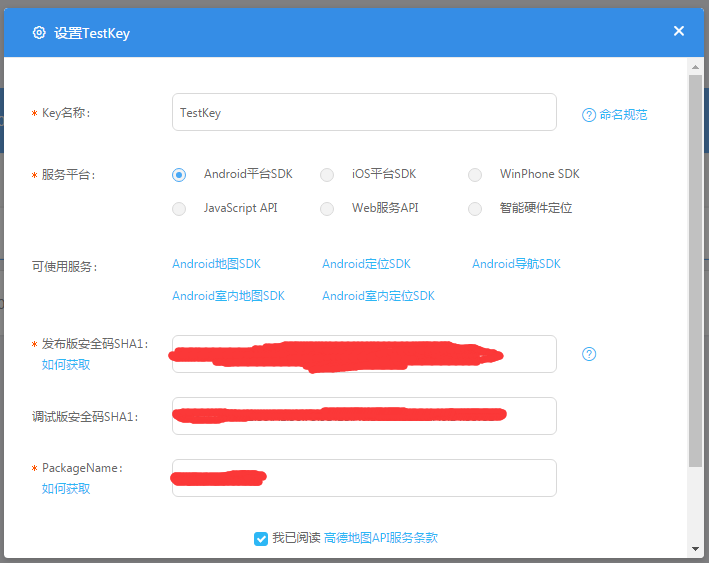The height and width of the screenshot is (563, 709).
Task: Click the scrollbar up arrow in the dialog
Action: pyautogui.click(x=695, y=67)
